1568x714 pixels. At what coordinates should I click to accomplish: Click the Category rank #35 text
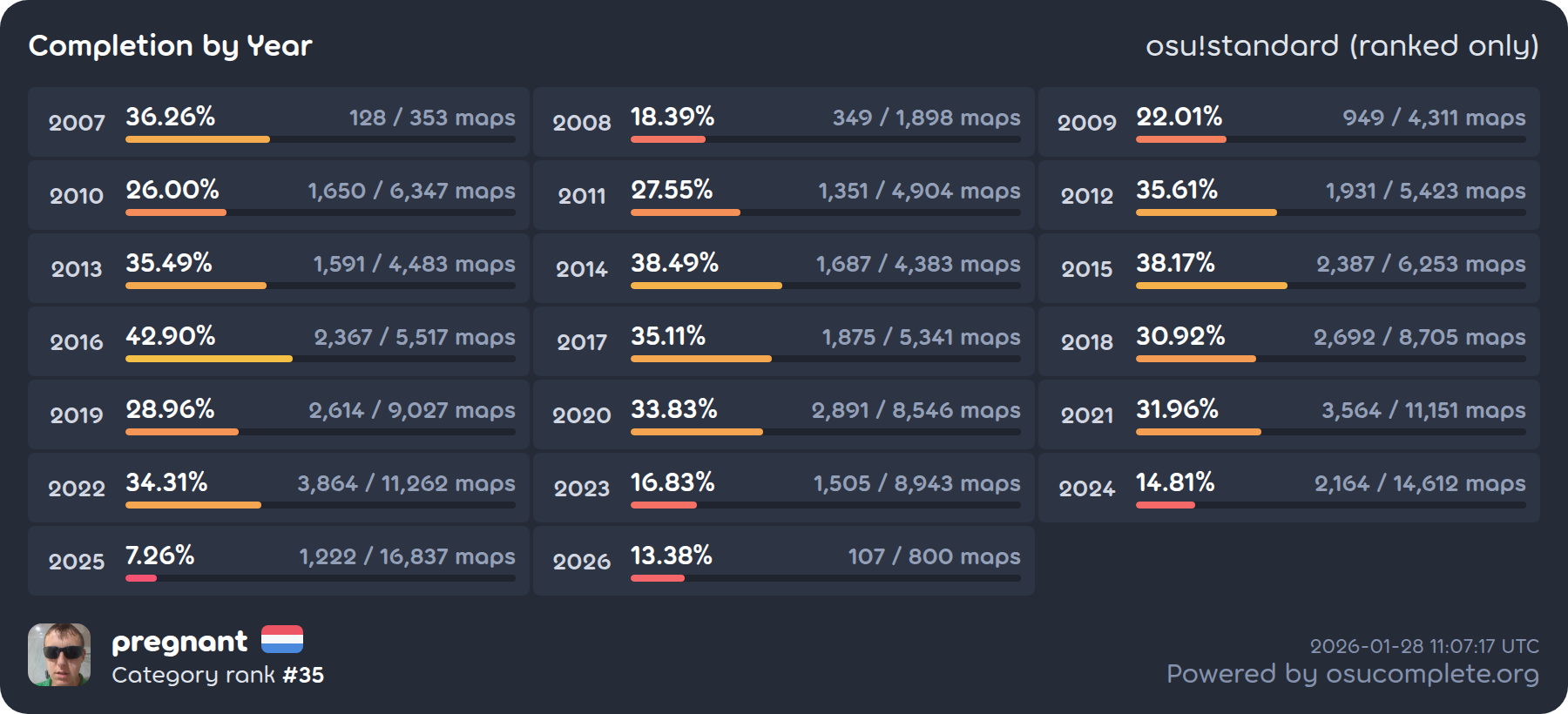click(x=218, y=675)
